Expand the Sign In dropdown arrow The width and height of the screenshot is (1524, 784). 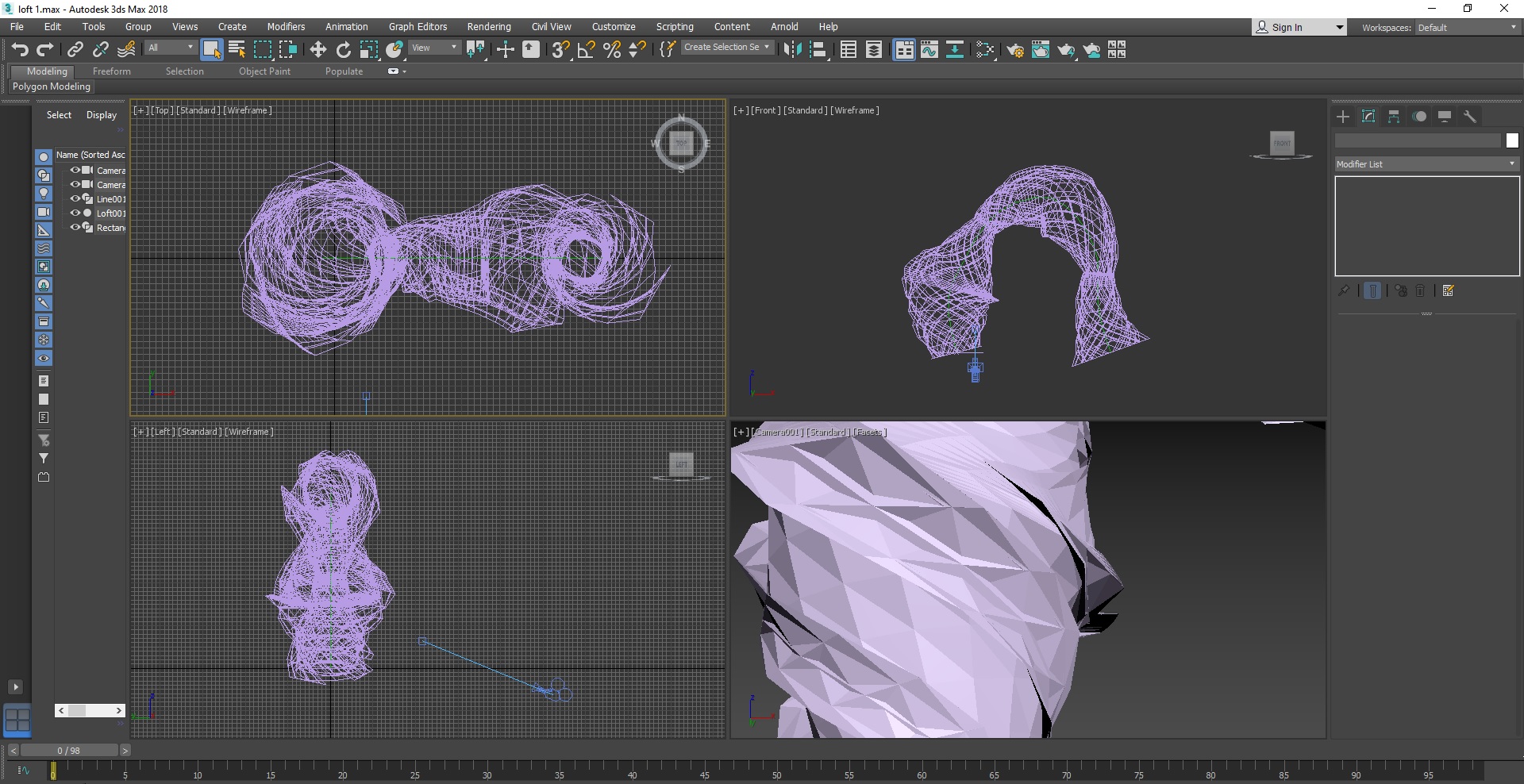(1340, 28)
